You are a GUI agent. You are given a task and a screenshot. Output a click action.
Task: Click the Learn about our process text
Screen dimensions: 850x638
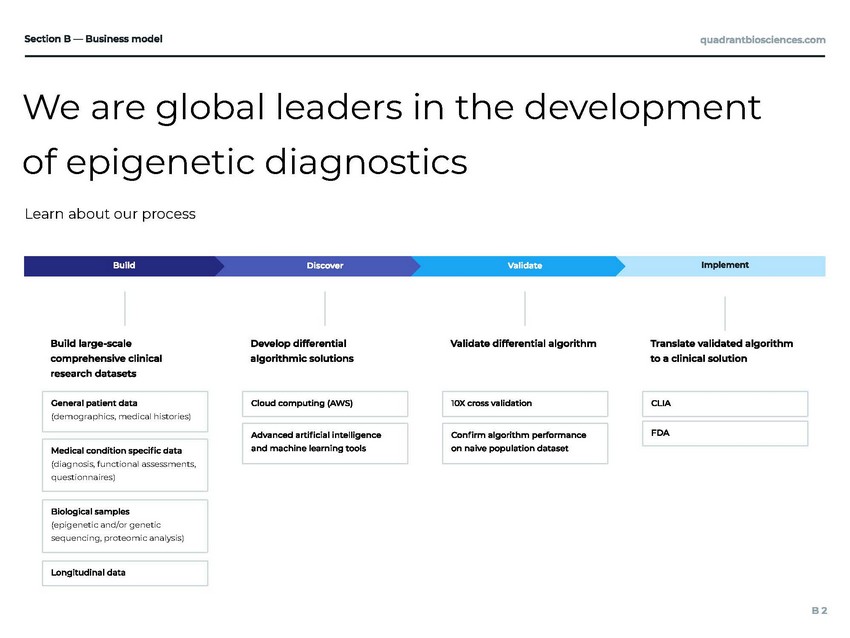coord(110,214)
